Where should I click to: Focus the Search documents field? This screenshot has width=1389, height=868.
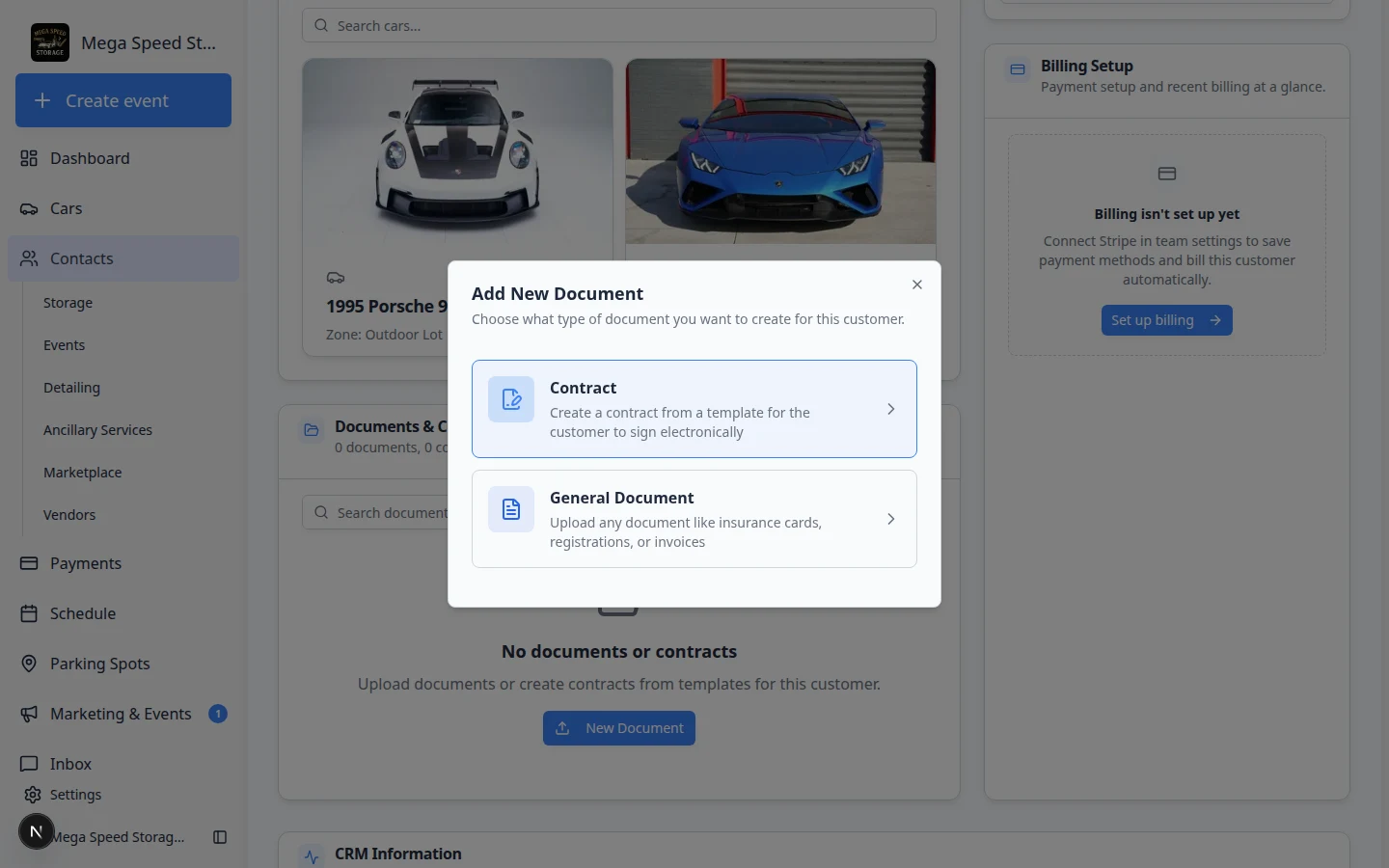click(375, 513)
